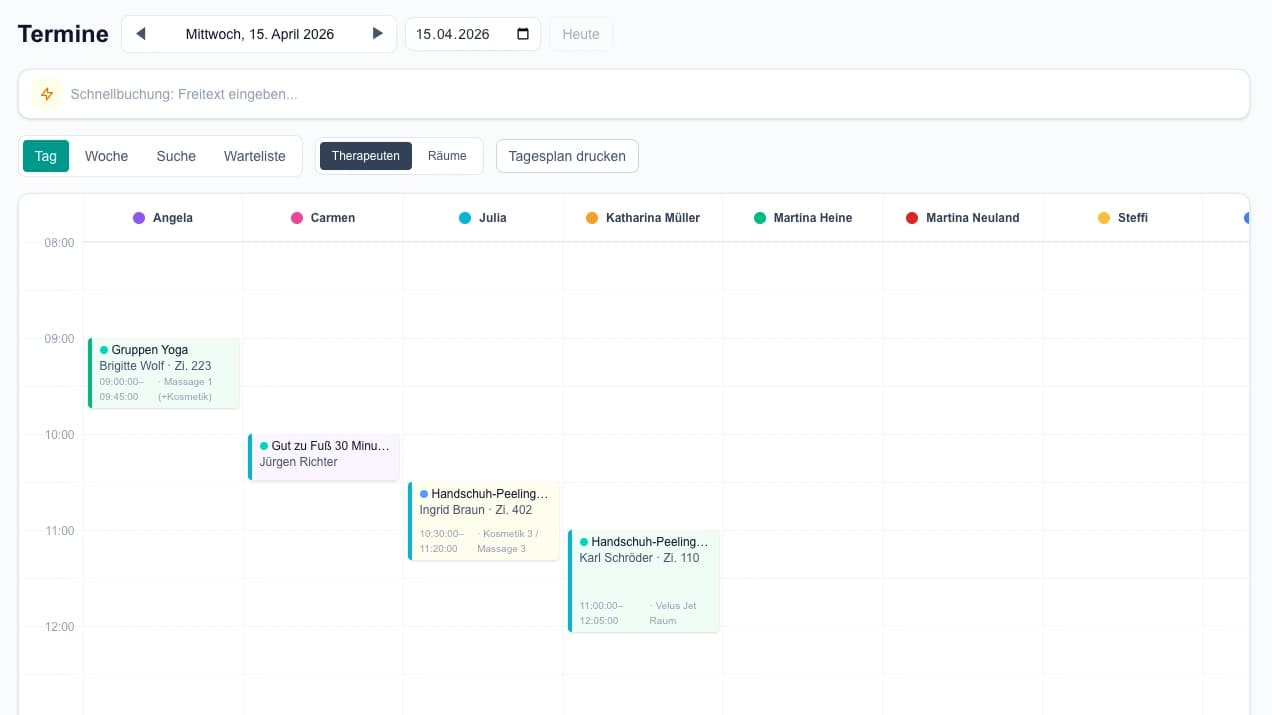1272x715 pixels.
Task: Open the Suche tab
Action: pyautogui.click(x=176, y=156)
